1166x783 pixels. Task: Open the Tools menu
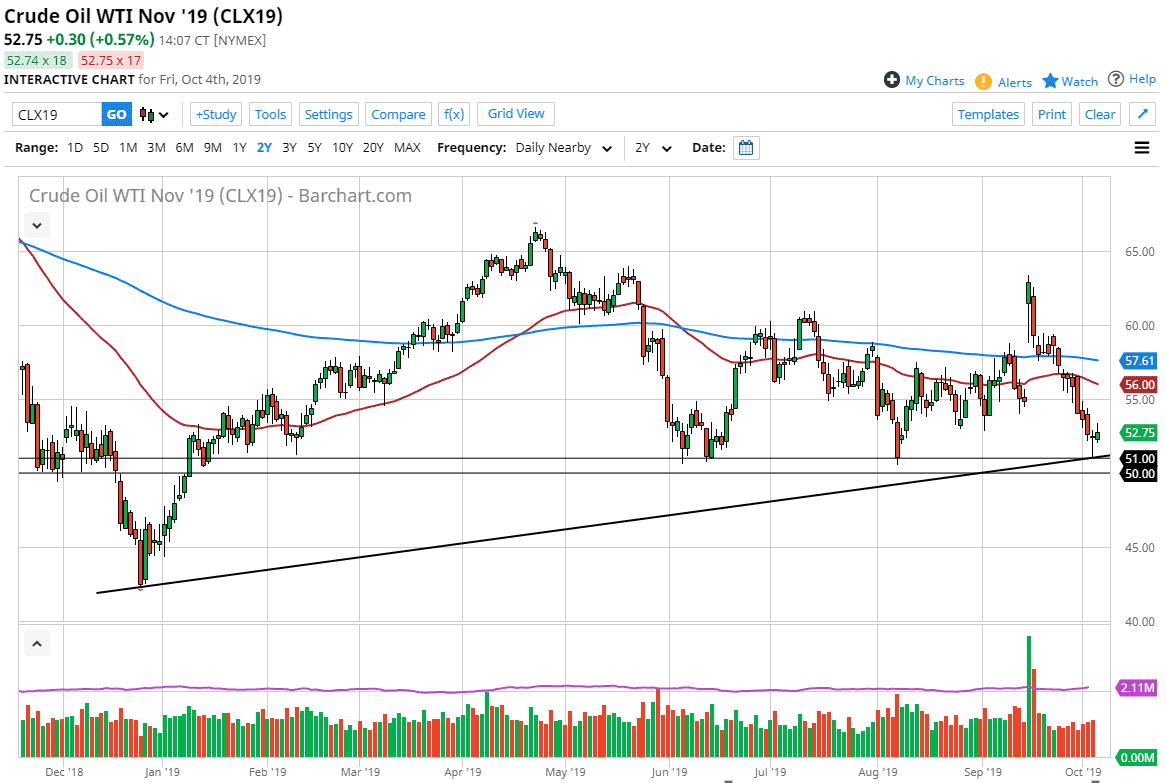pos(270,114)
